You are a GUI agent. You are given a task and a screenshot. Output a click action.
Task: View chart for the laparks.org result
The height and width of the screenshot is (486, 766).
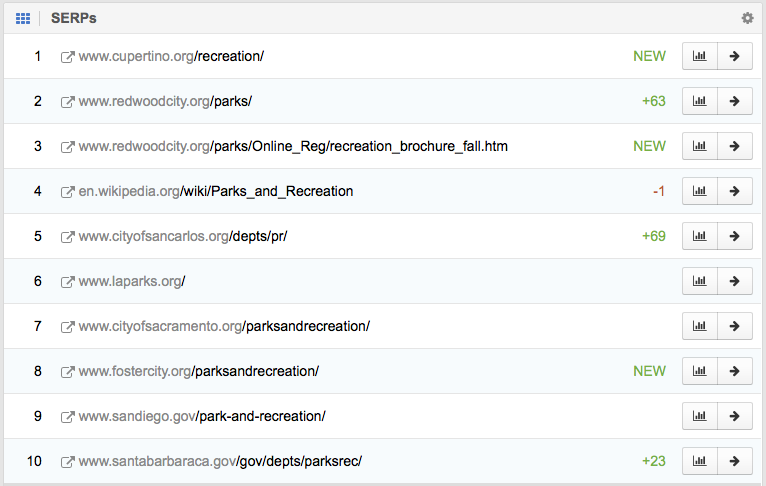point(699,281)
